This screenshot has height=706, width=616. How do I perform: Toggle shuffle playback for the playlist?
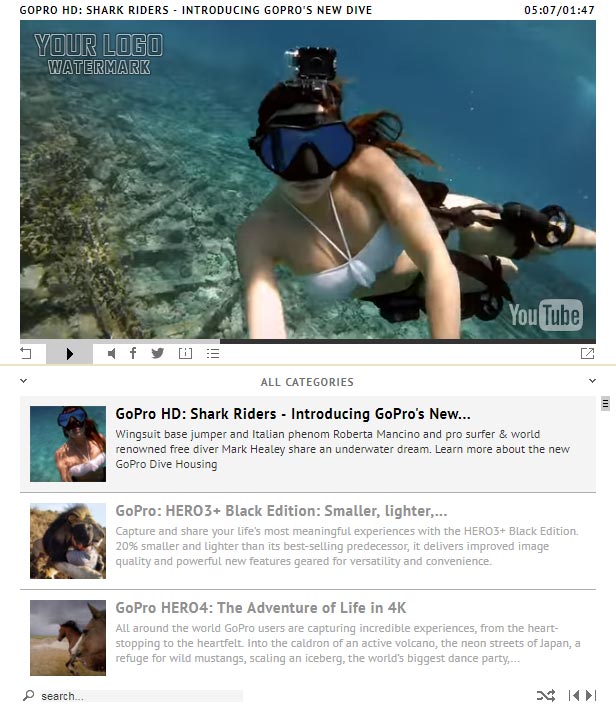[x=545, y=695]
